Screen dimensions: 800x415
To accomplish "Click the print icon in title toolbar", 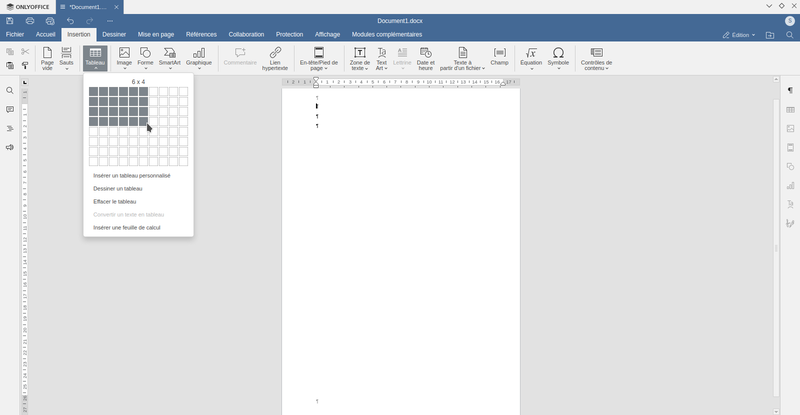I will coord(30,21).
